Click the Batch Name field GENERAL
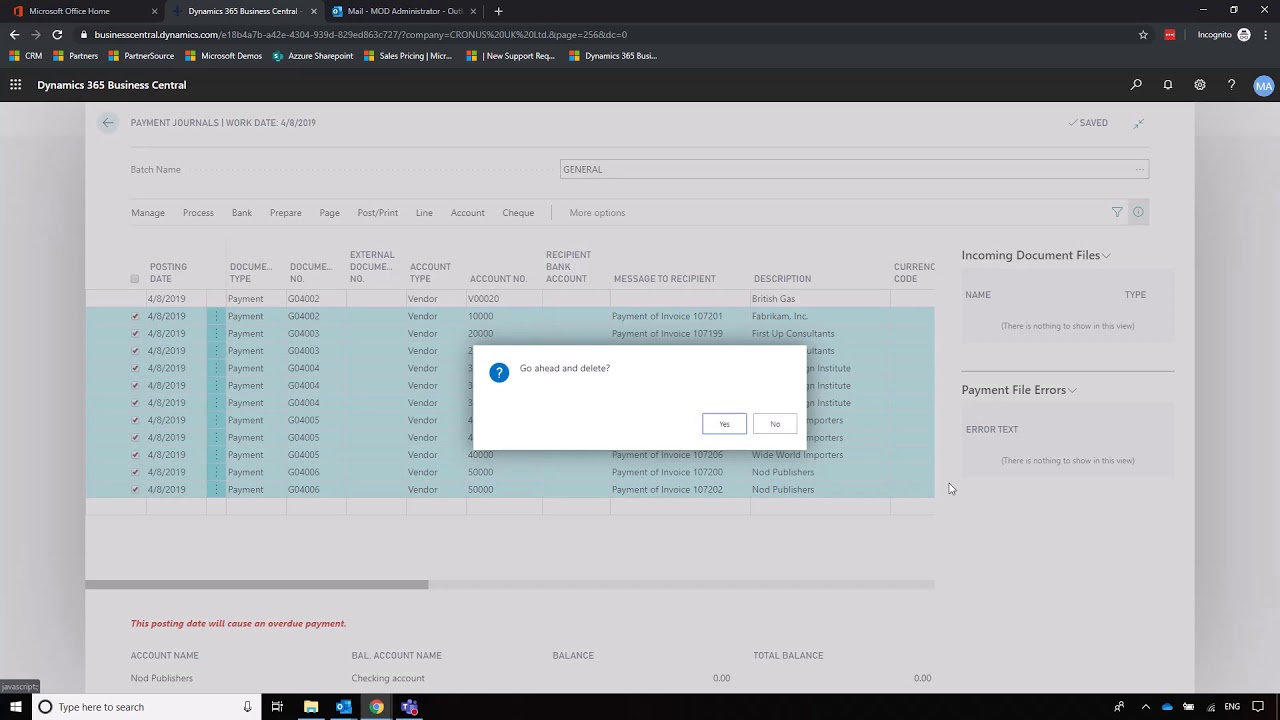Image resolution: width=1280 pixels, height=720 pixels. tap(854, 170)
